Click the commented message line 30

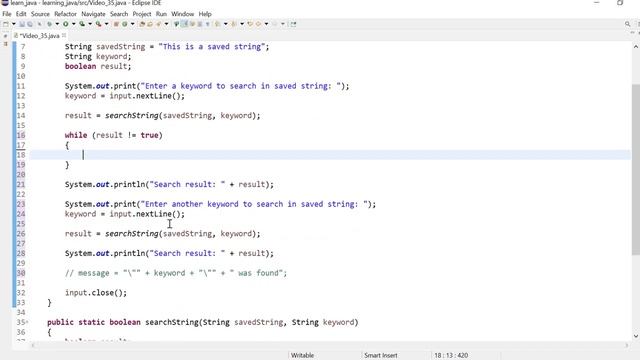pos(176,273)
